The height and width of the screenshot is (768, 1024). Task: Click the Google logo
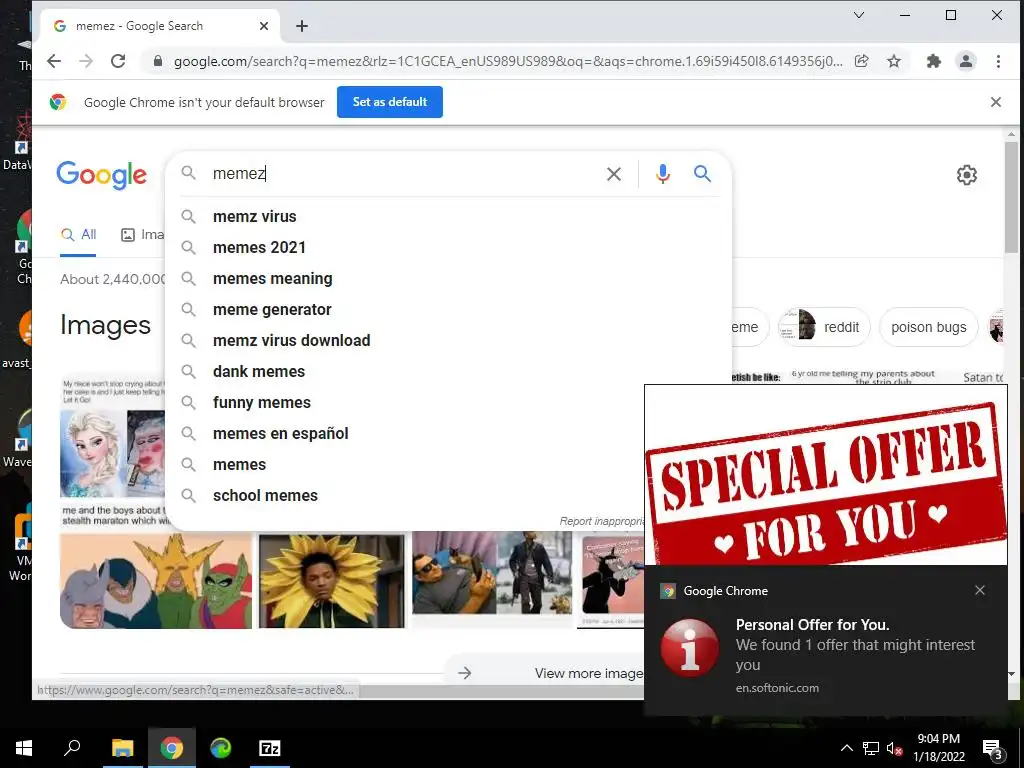pos(101,175)
